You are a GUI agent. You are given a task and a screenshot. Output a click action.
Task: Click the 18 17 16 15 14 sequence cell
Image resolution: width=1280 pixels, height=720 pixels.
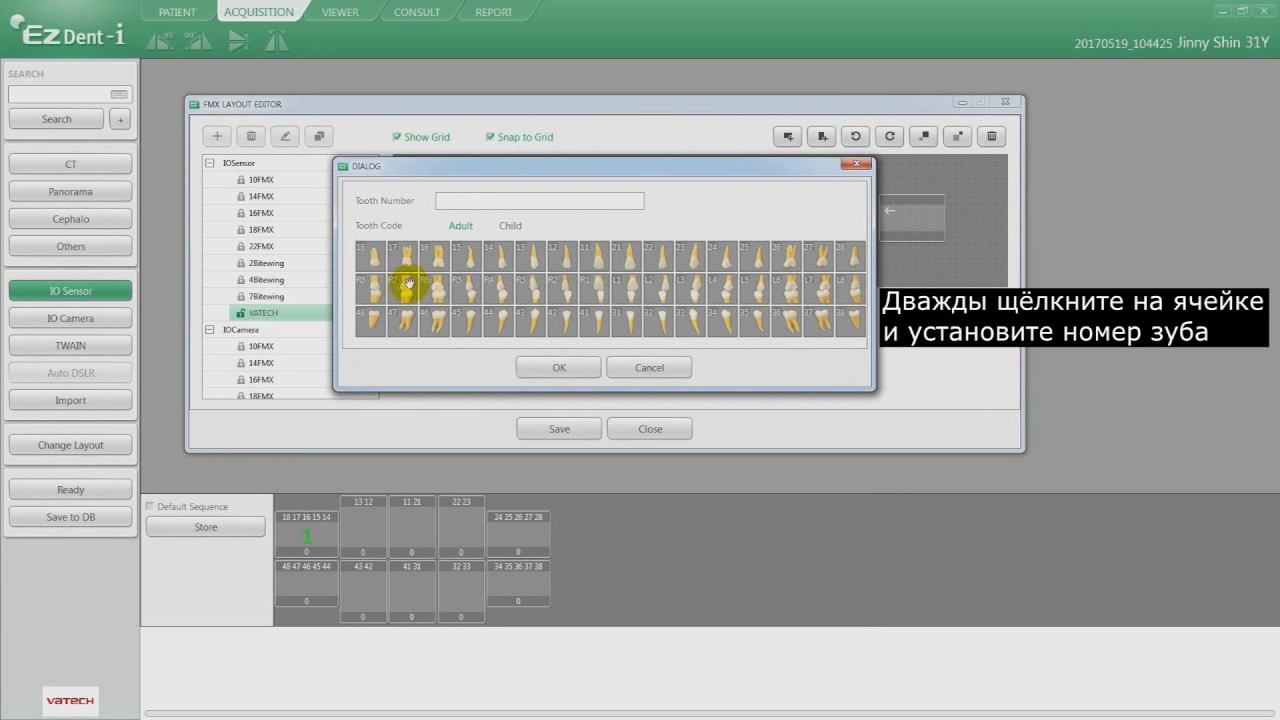coord(306,534)
